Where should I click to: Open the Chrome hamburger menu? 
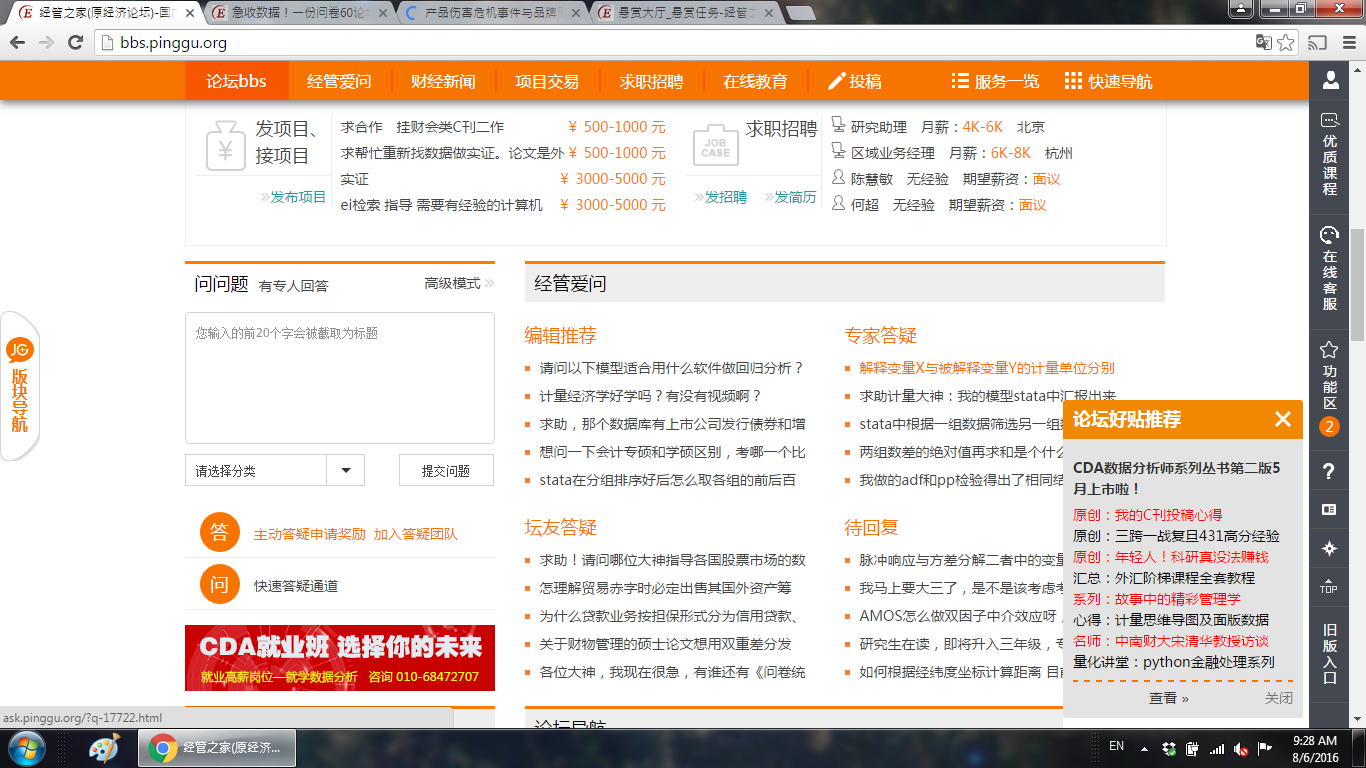point(1347,43)
